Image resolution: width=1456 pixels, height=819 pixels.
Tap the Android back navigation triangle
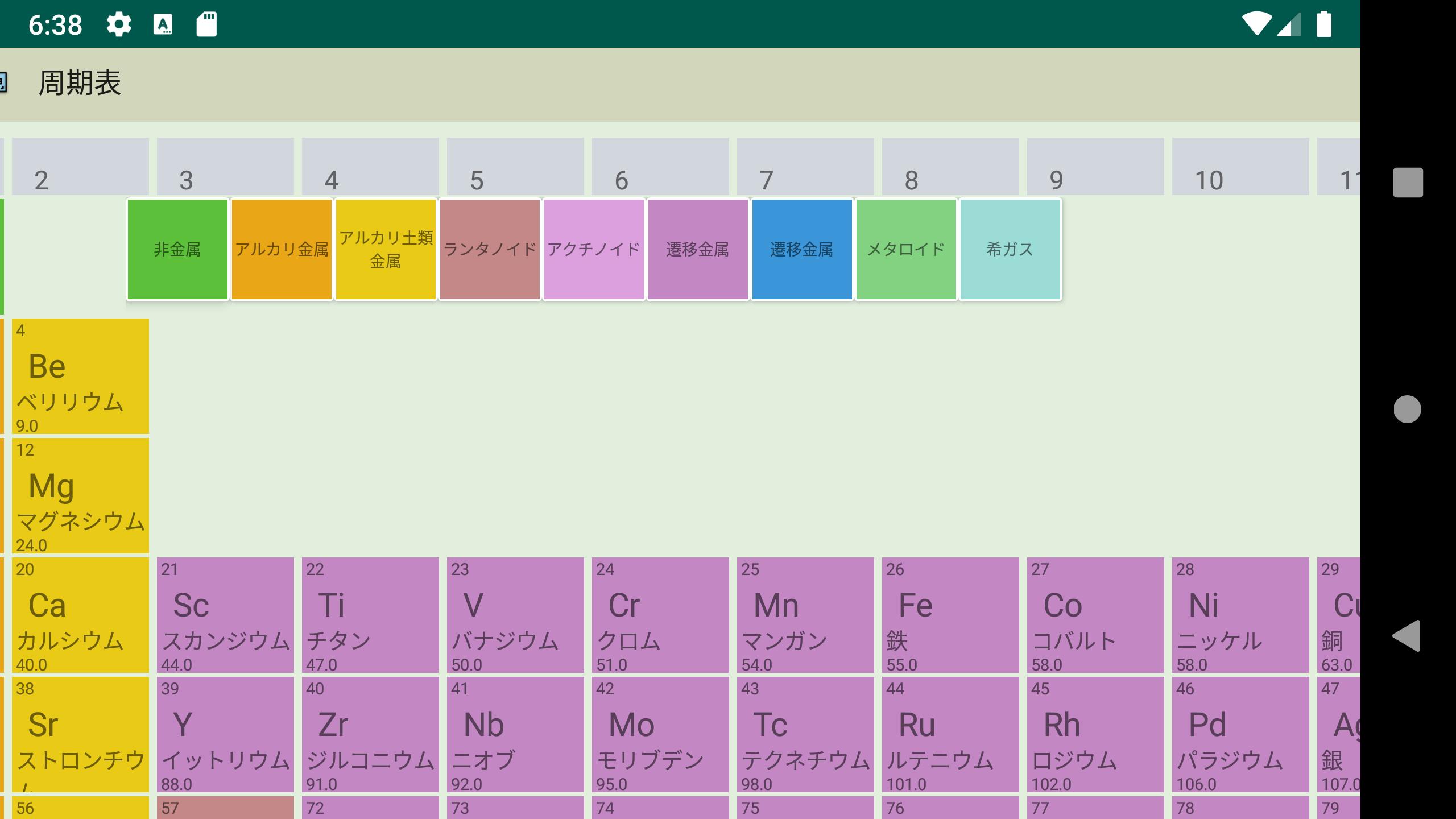[1407, 636]
